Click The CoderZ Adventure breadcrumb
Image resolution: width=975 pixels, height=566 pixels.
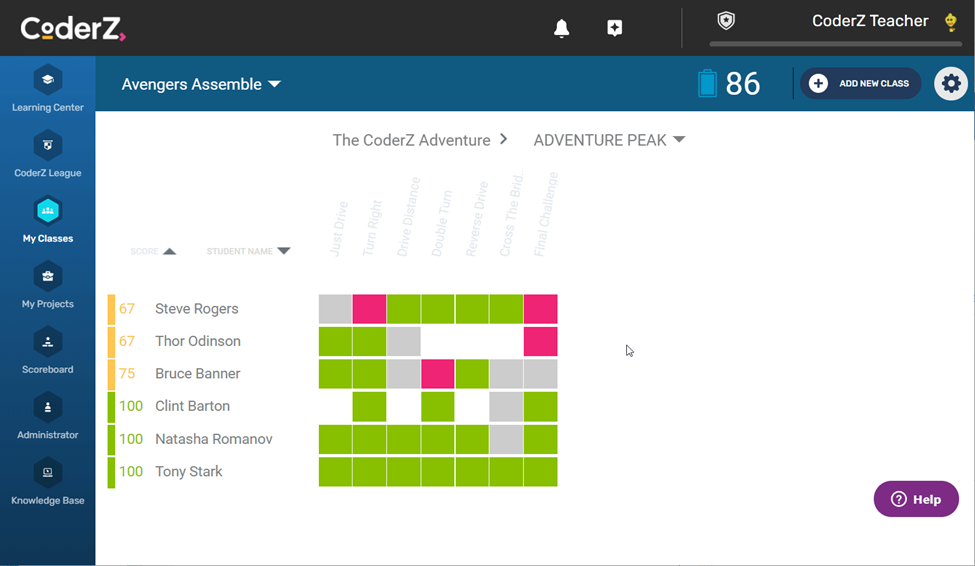point(412,140)
